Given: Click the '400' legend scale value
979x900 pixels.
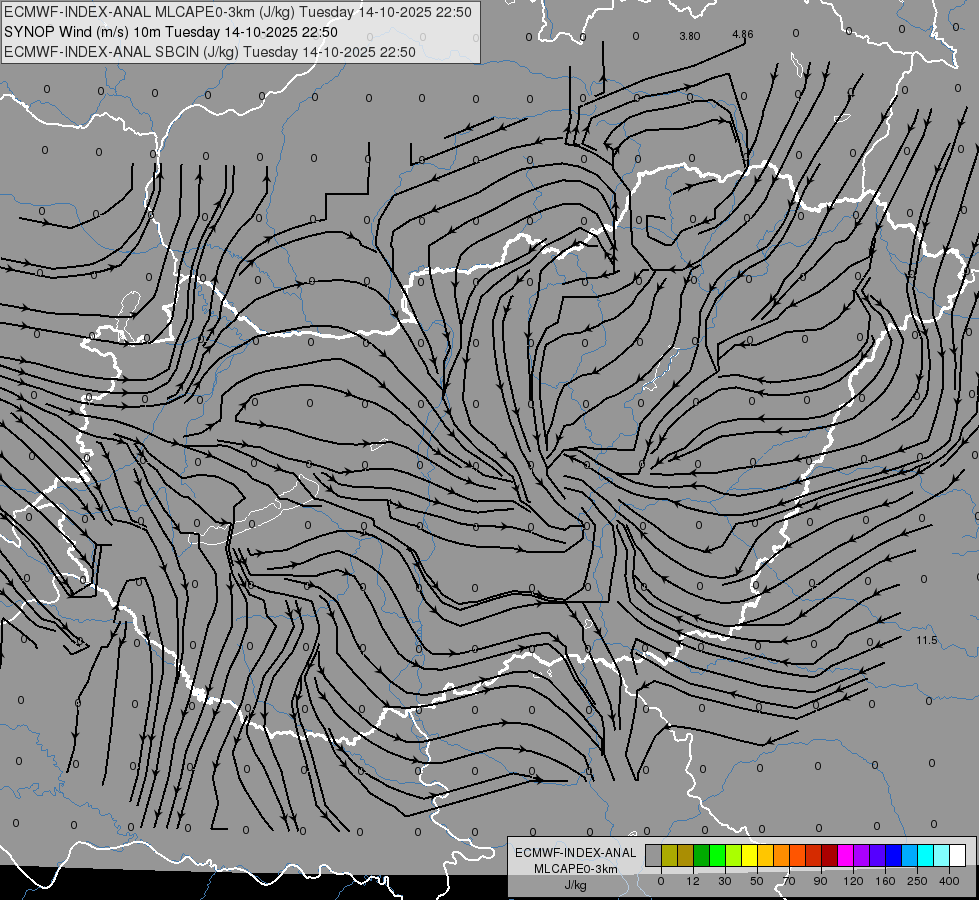Looking at the screenshot, I should [x=949, y=881].
